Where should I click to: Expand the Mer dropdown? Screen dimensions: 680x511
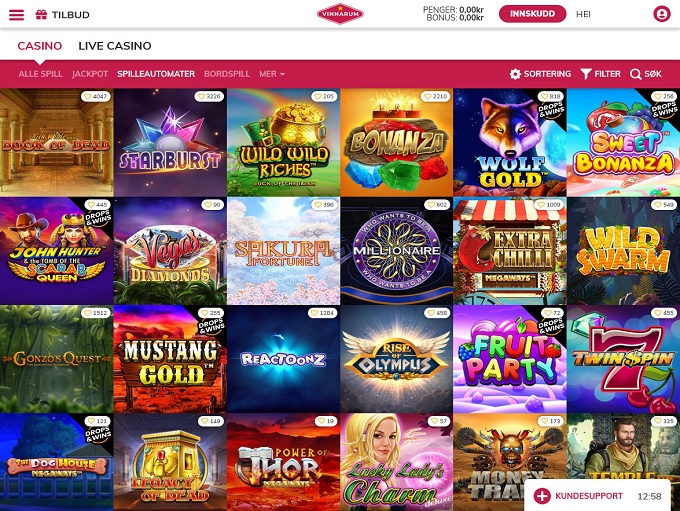(x=272, y=74)
